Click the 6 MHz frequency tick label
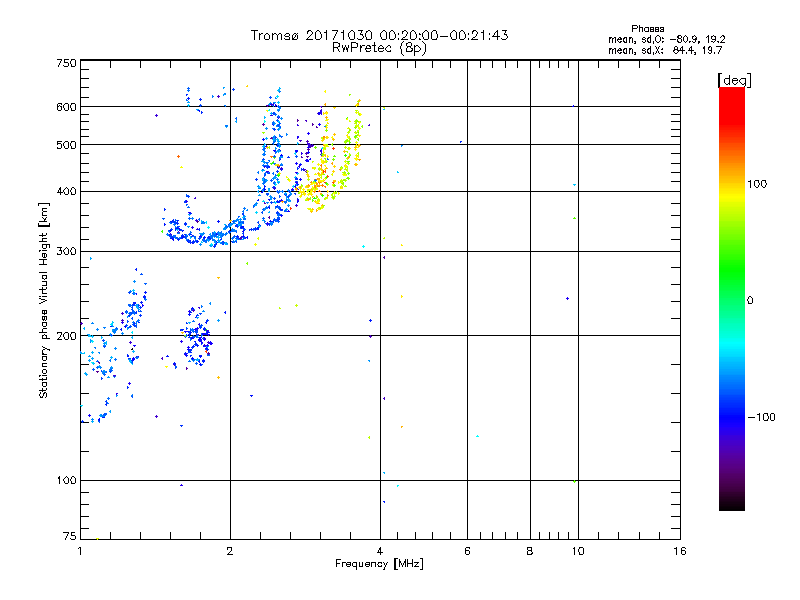800x600 pixels. coord(467,551)
